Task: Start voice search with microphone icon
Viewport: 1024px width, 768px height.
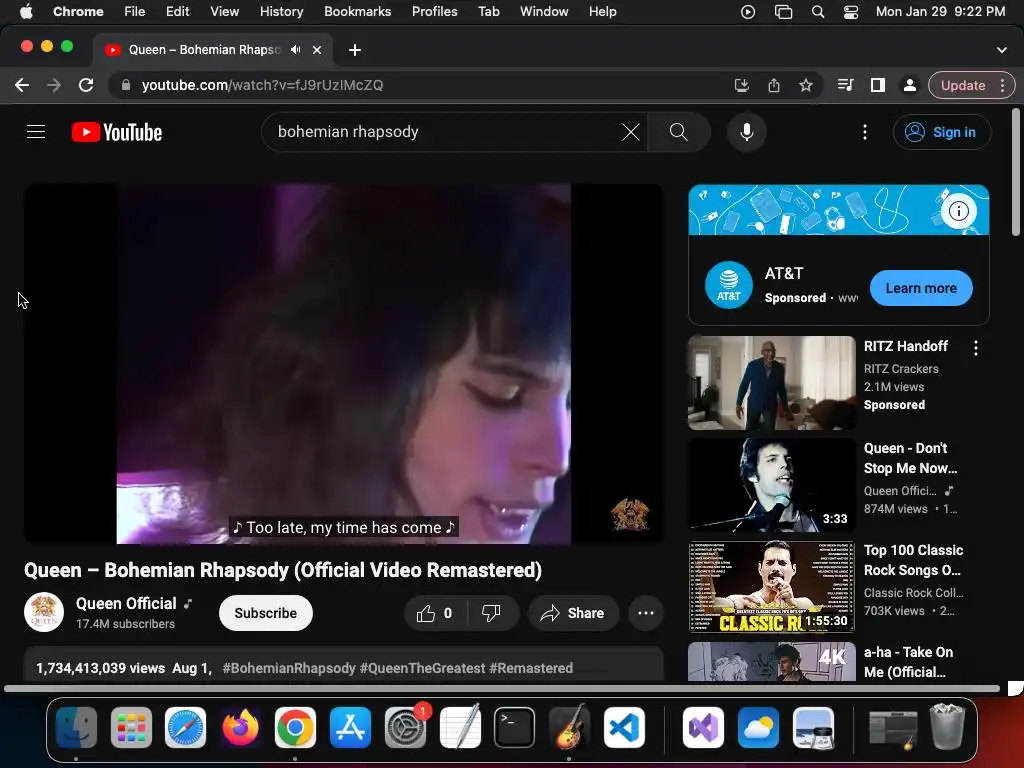Action: [746, 132]
